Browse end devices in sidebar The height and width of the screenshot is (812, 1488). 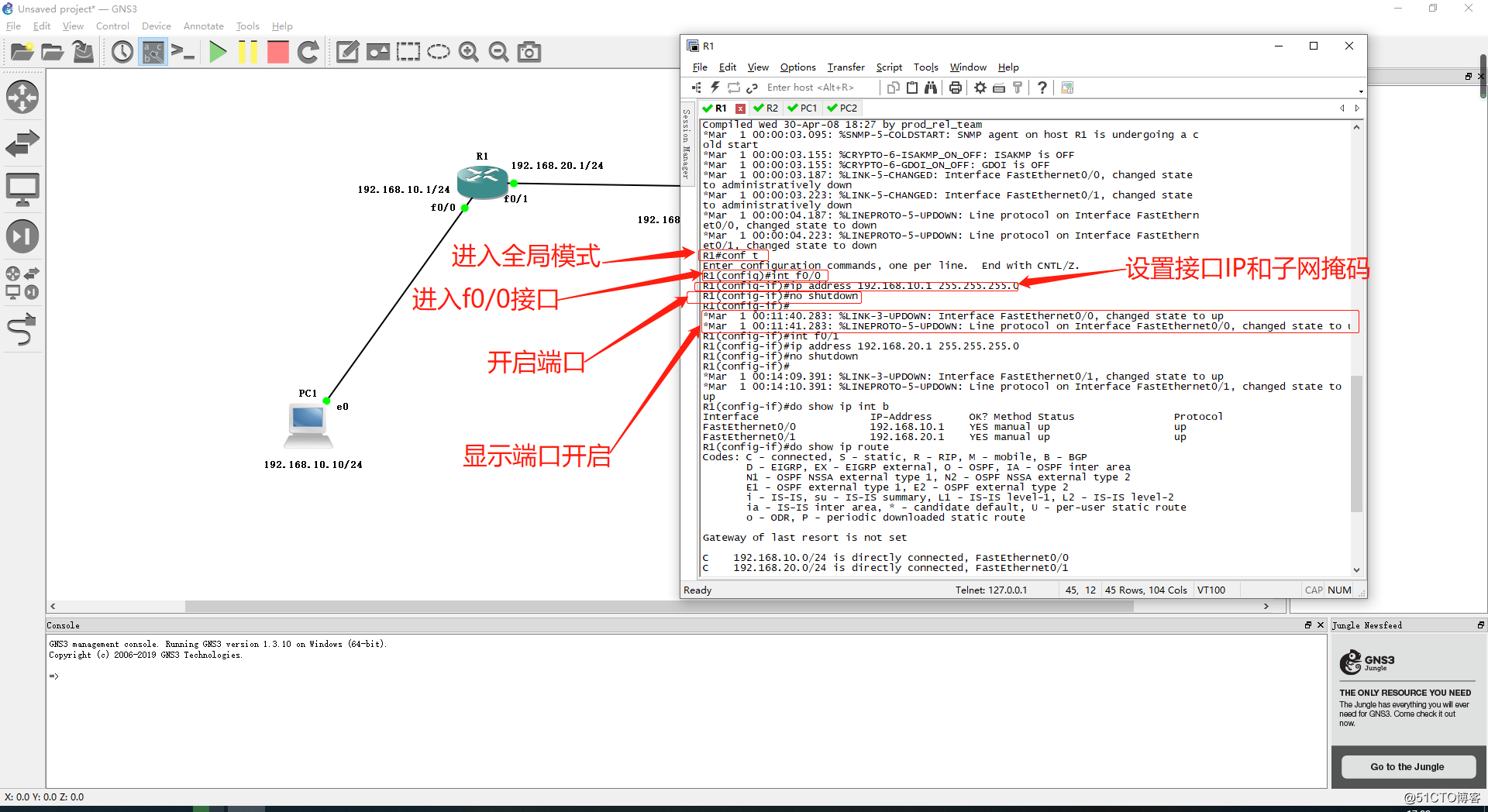pyautogui.click(x=22, y=190)
